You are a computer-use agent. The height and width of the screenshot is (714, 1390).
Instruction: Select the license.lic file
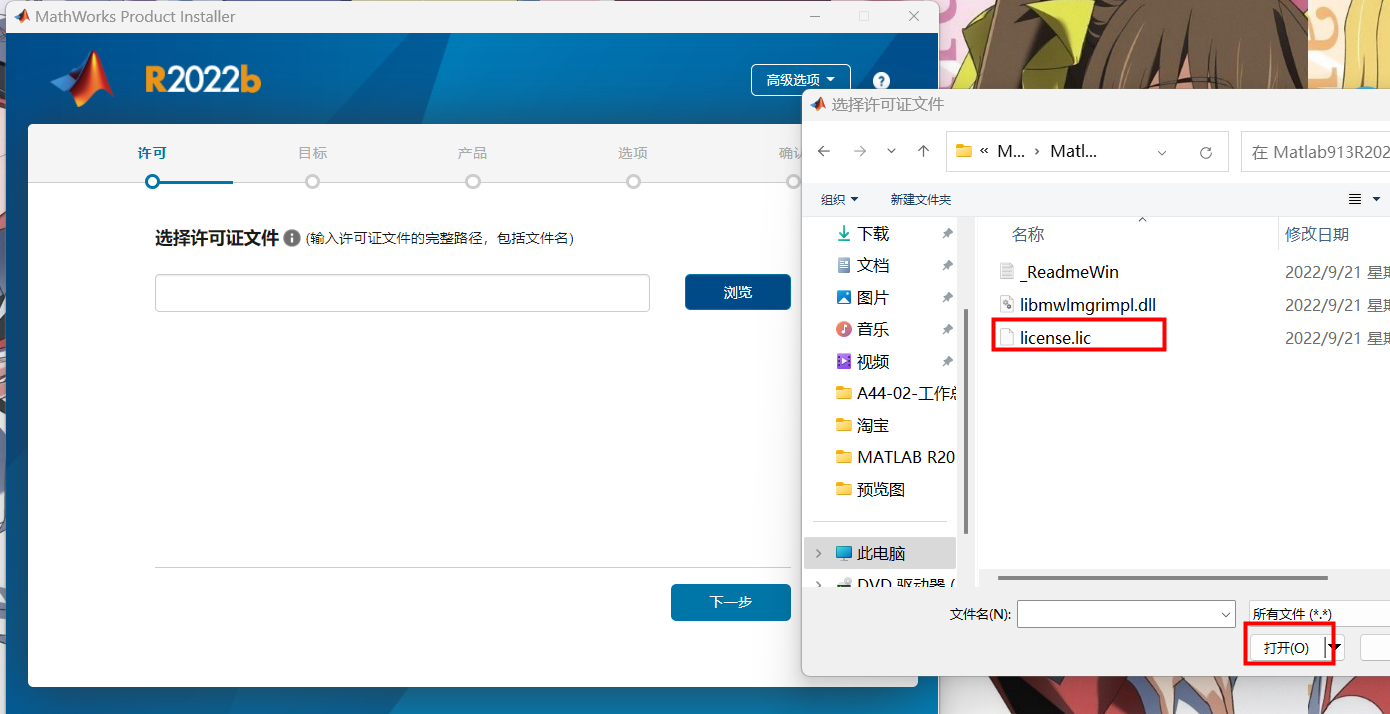coord(1055,337)
